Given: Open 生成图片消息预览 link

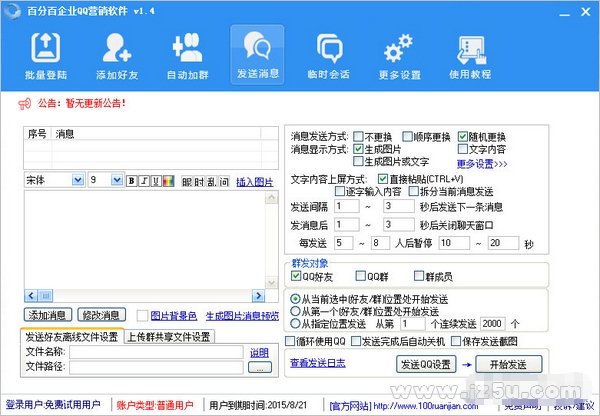Looking at the screenshot, I should pos(242,316).
